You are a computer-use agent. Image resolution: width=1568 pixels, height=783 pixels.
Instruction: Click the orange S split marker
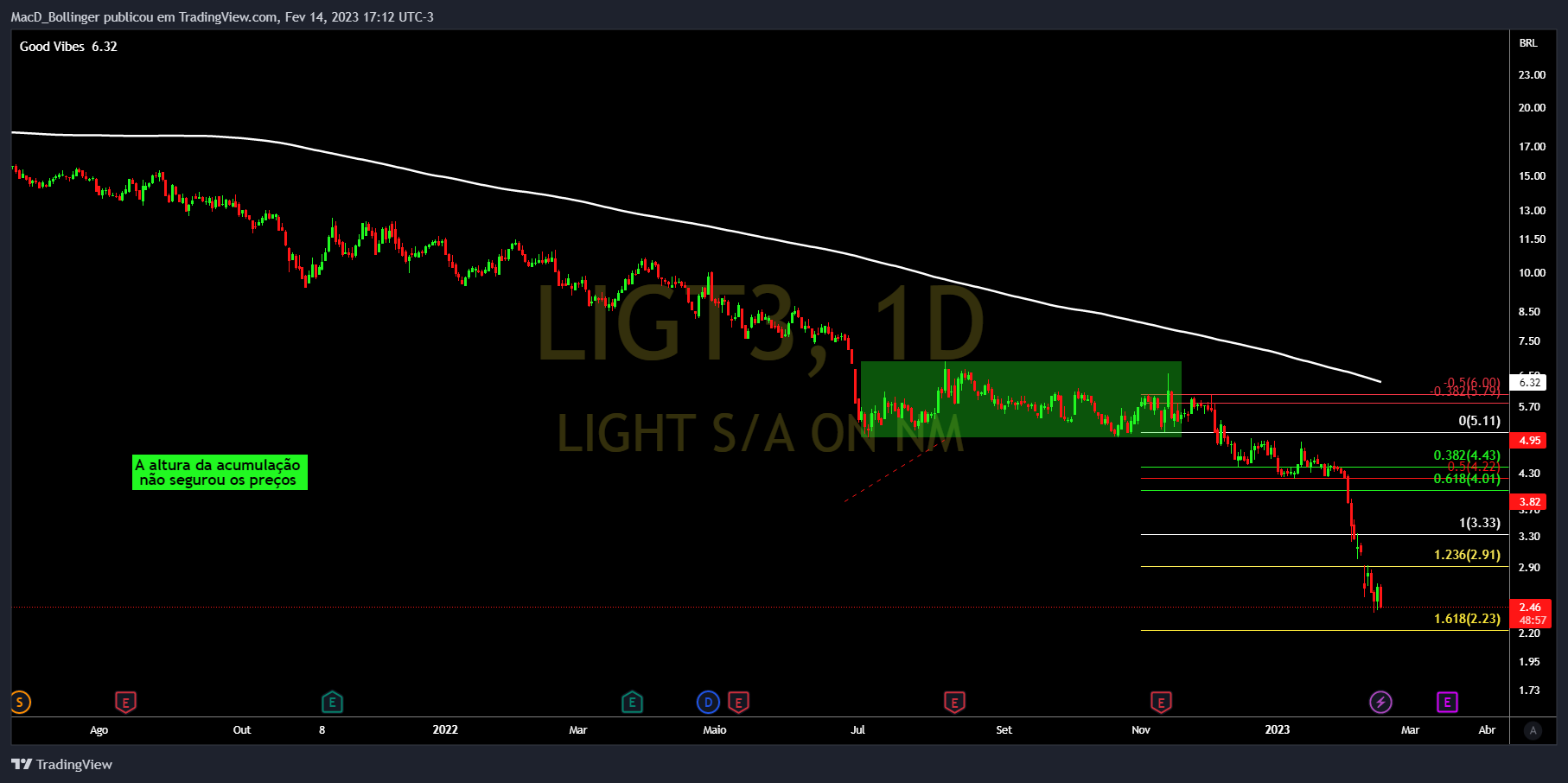20,703
